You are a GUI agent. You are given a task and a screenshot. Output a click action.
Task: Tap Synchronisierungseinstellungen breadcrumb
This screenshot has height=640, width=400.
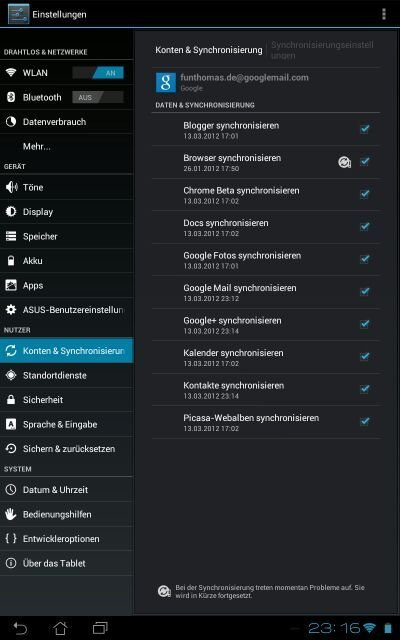tap(322, 50)
